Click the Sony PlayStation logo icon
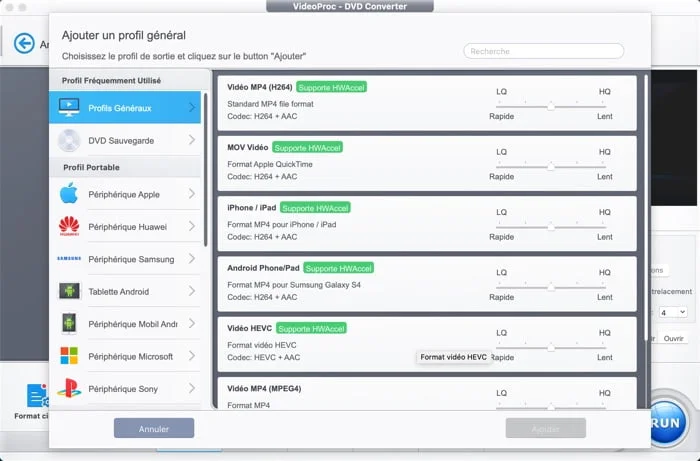Viewport: 700px width, 461px height. (69, 388)
